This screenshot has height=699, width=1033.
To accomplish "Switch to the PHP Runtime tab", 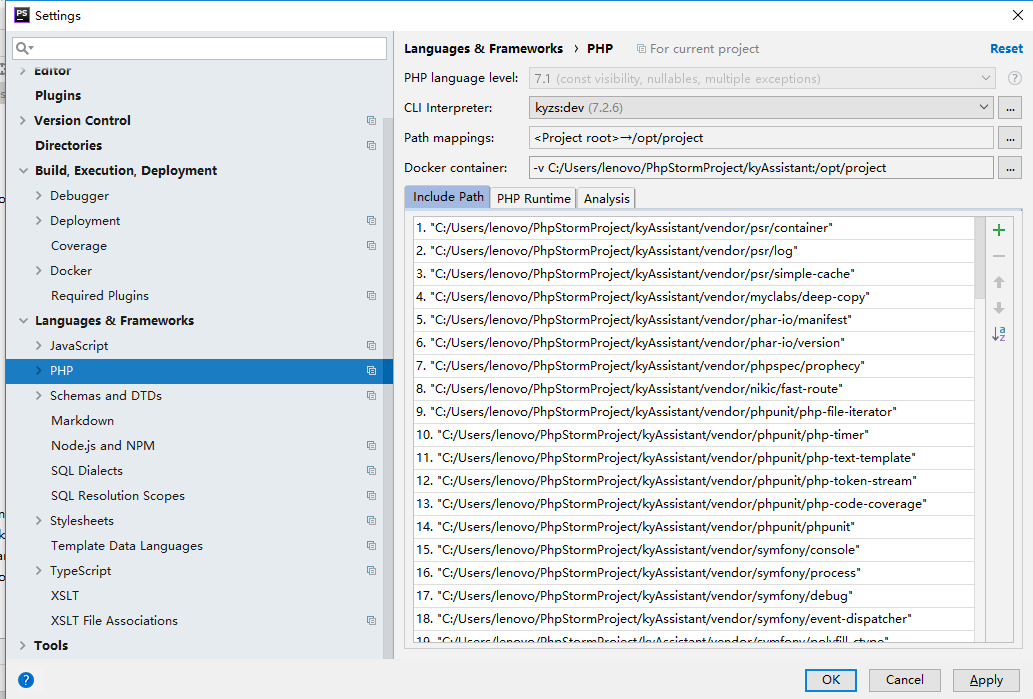I will [534, 198].
